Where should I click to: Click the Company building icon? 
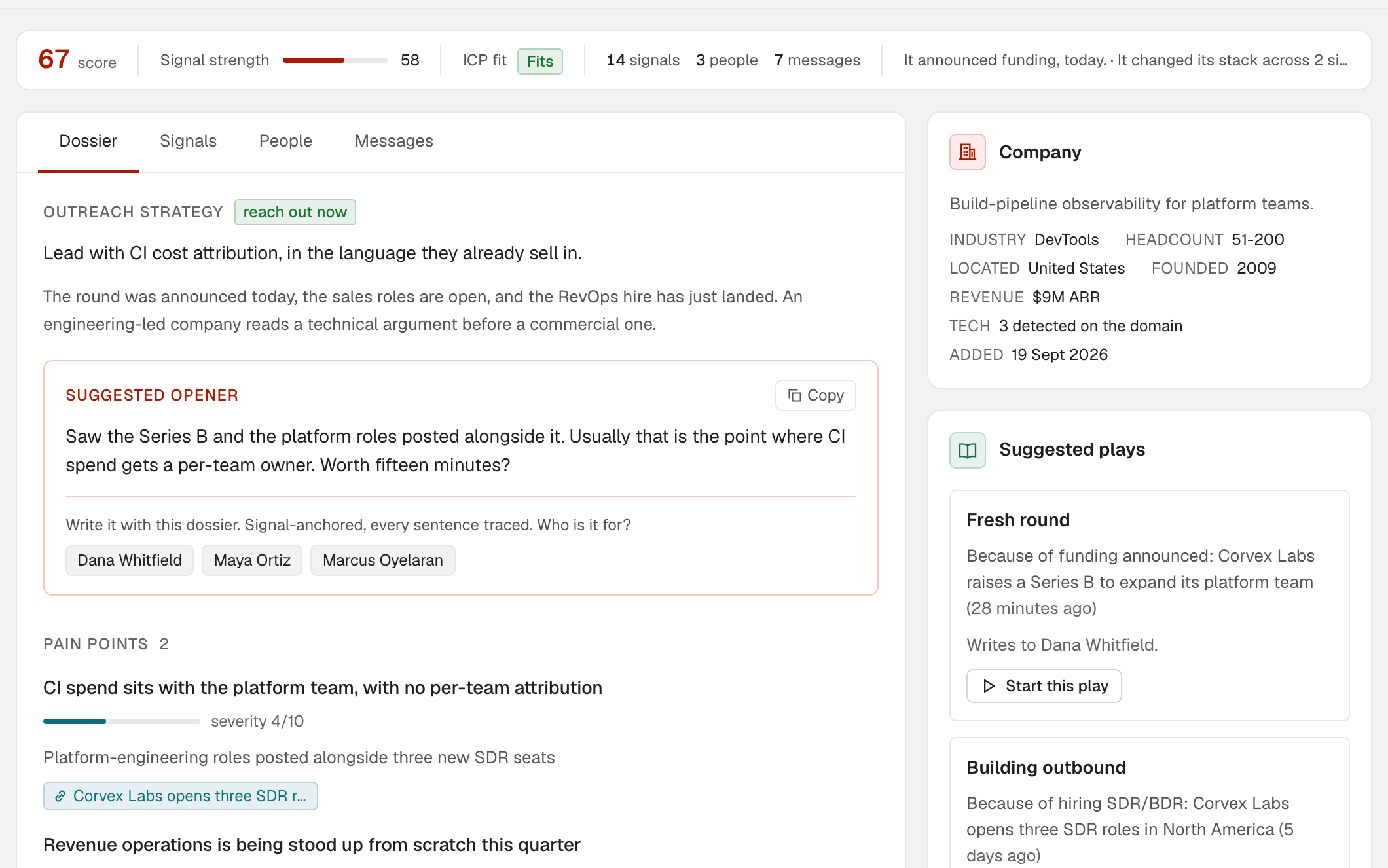point(967,152)
